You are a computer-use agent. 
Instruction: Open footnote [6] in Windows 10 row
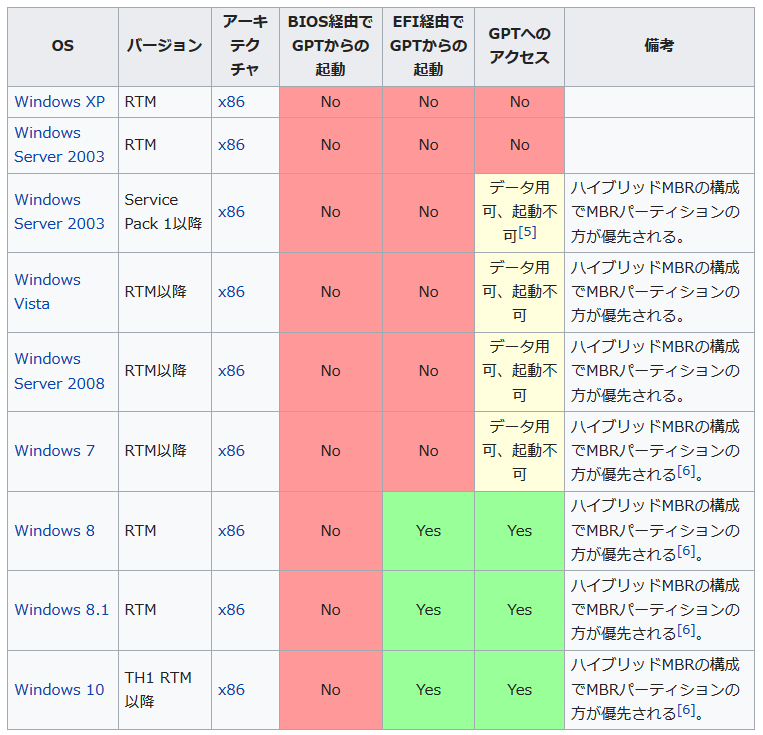pos(686,710)
